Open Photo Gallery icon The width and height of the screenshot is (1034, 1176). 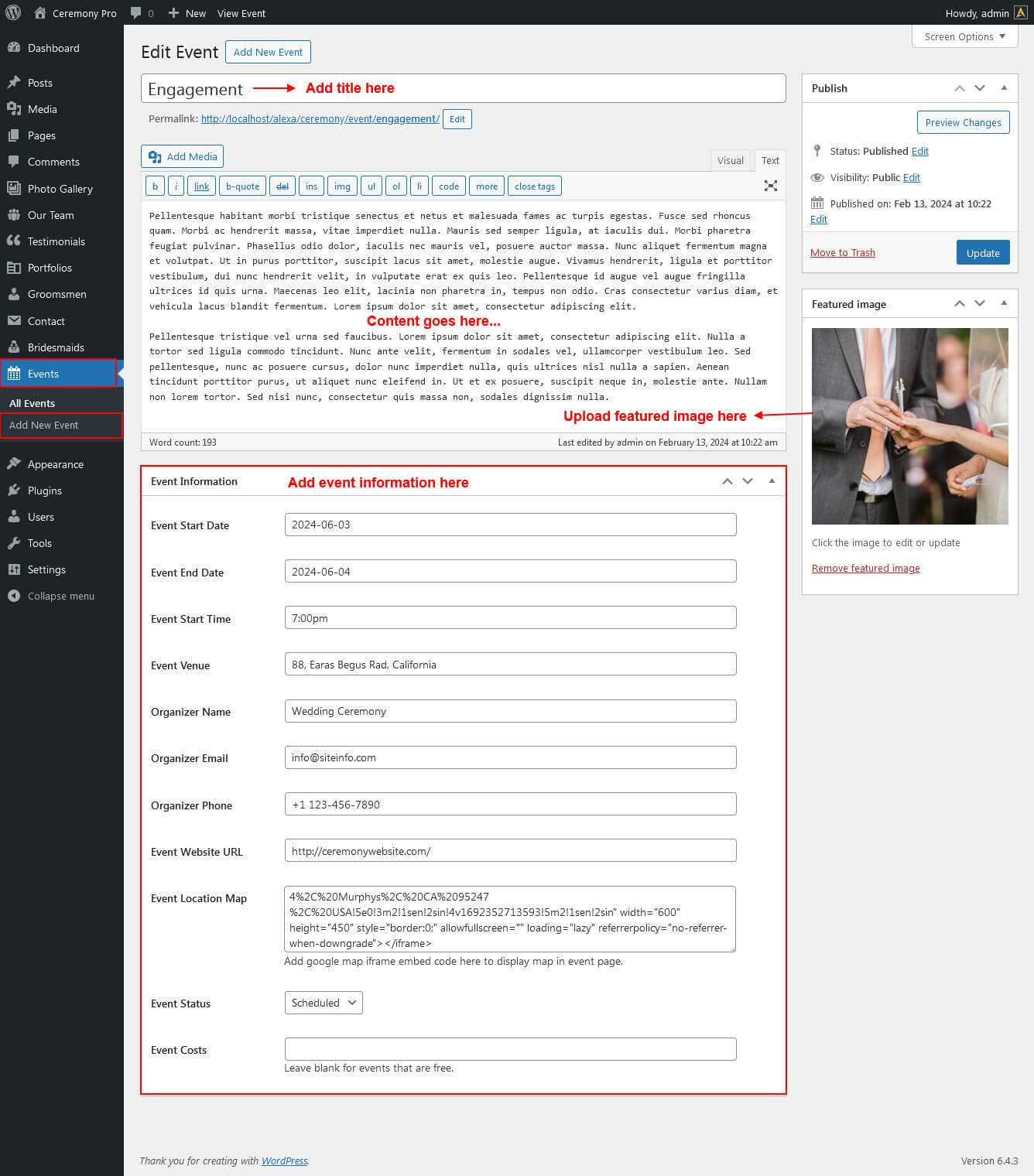coord(14,188)
